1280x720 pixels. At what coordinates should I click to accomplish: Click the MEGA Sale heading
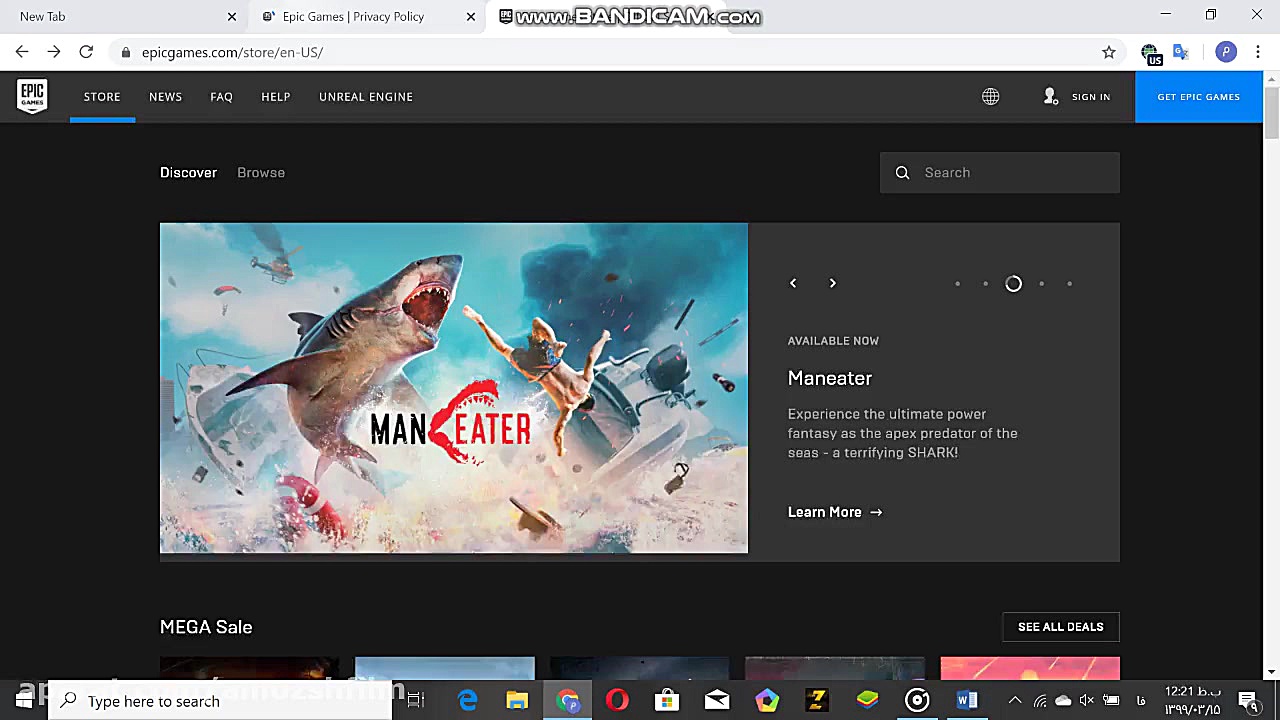click(x=206, y=627)
